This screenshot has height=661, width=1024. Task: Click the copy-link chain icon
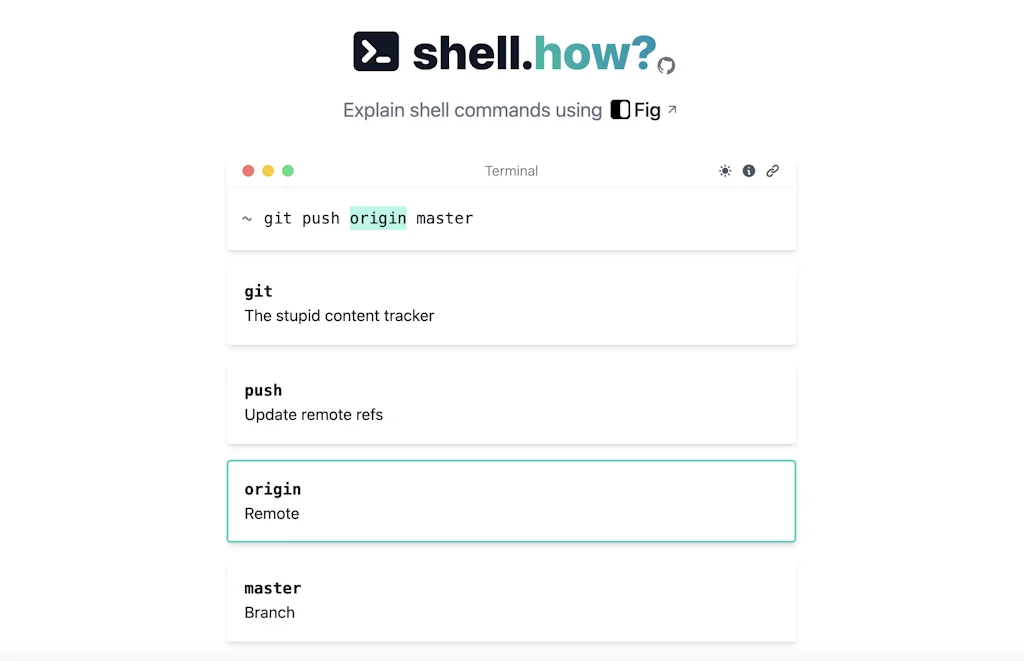pos(773,171)
